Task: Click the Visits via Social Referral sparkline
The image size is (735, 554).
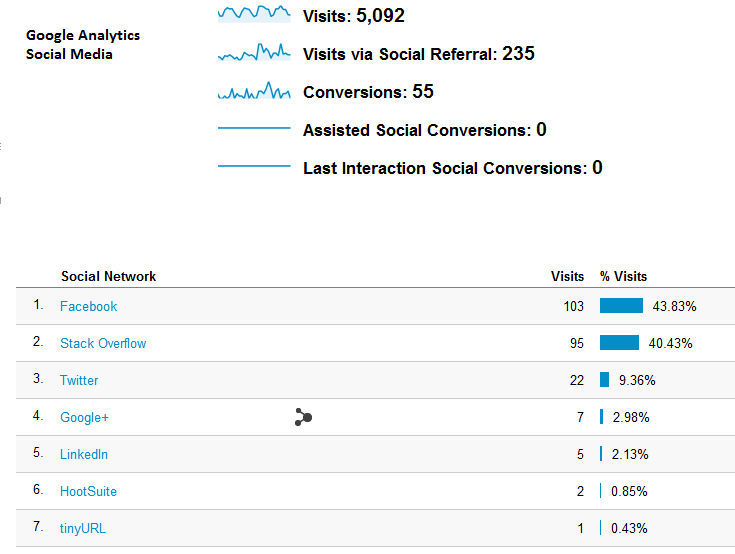Action: (254, 52)
